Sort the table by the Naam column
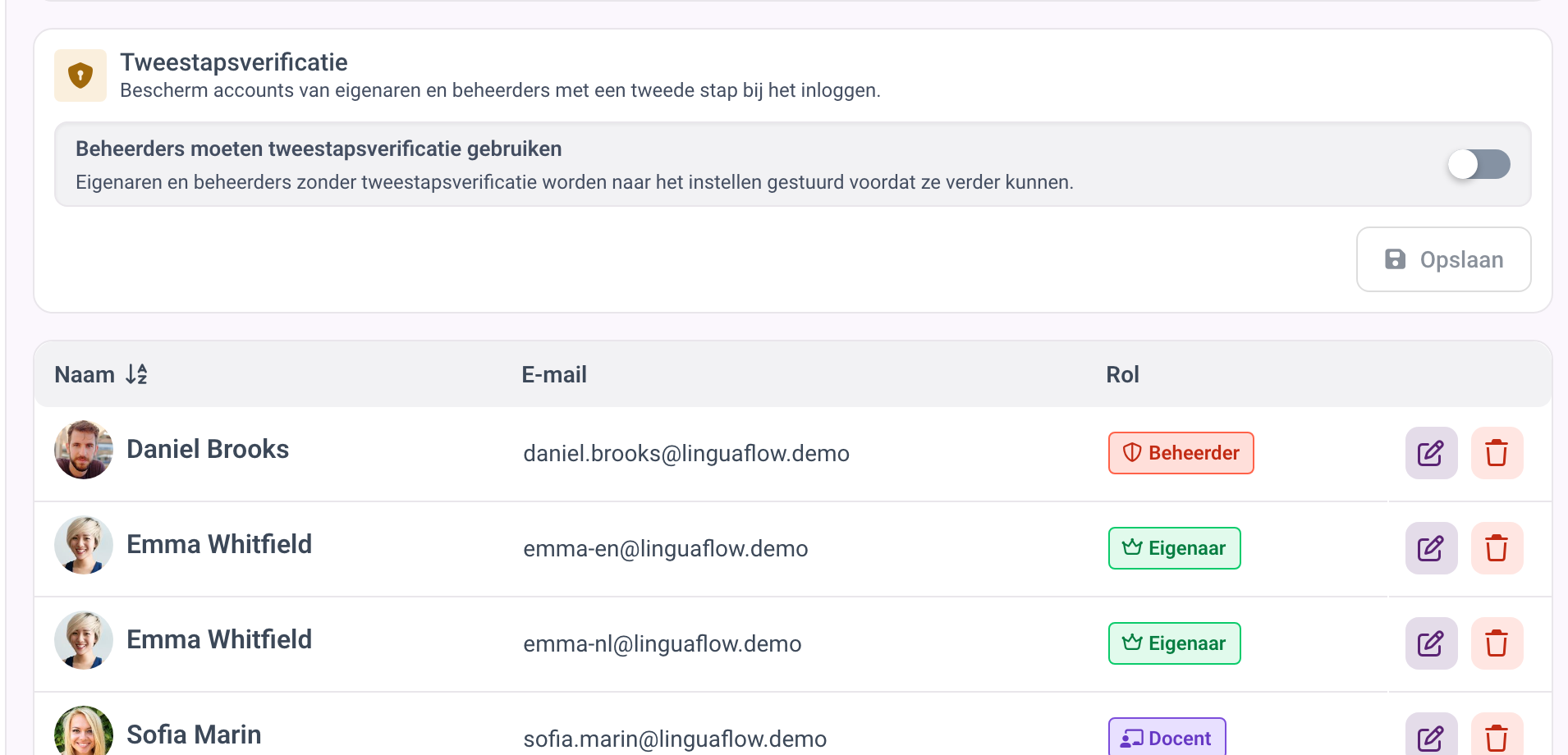The height and width of the screenshot is (755, 1568). coord(101,374)
